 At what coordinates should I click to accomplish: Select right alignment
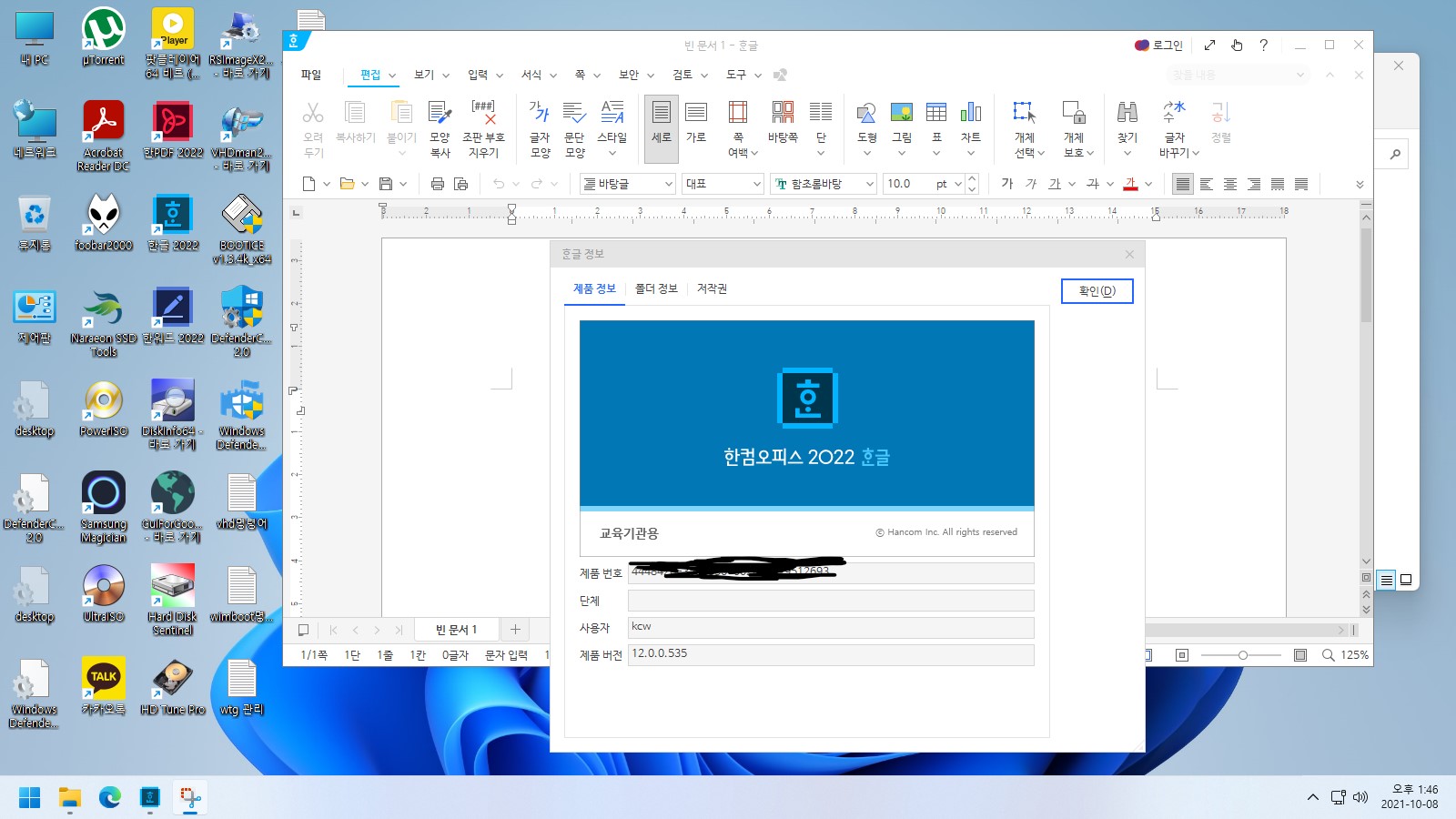point(1254,184)
